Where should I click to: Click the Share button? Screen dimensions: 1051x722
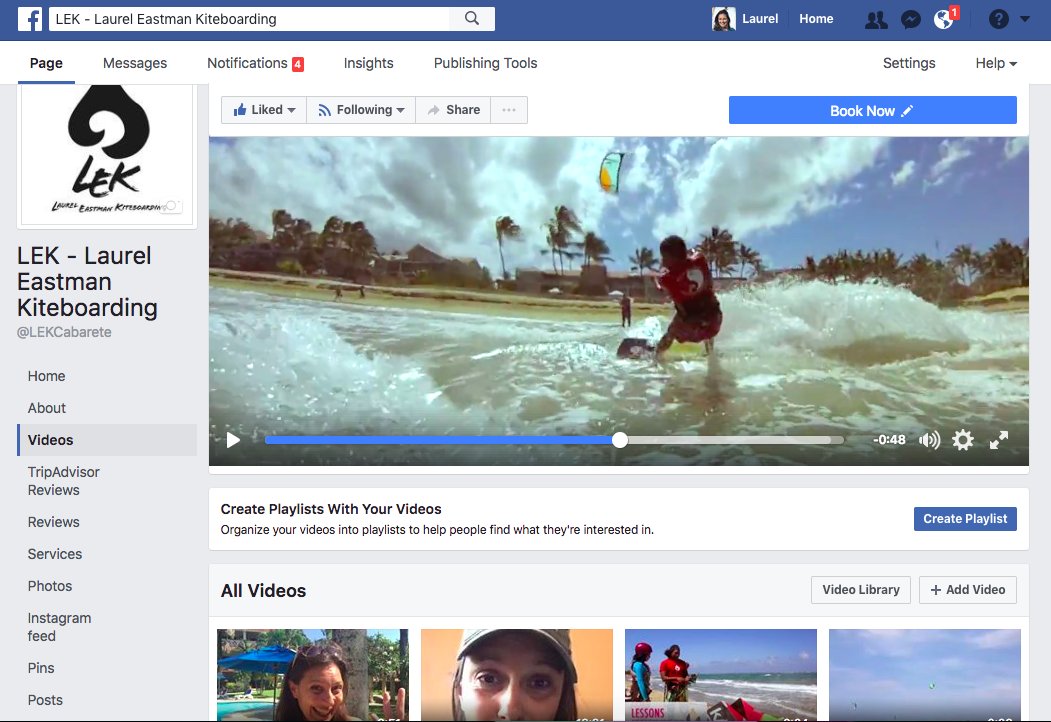click(x=453, y=110)
